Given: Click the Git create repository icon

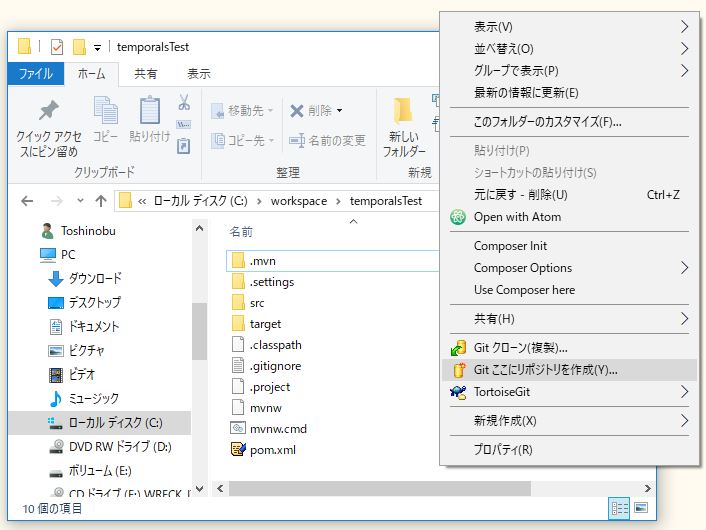Looking at the screenshot, I should coord(458,370).
